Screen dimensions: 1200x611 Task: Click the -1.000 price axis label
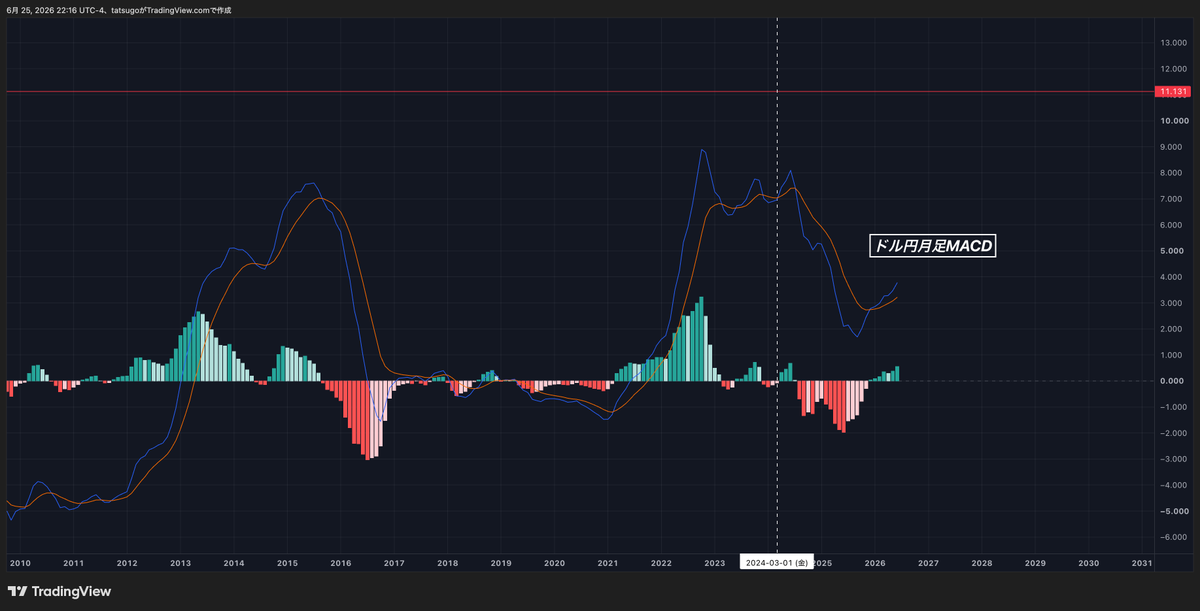tap(1171, 407)
